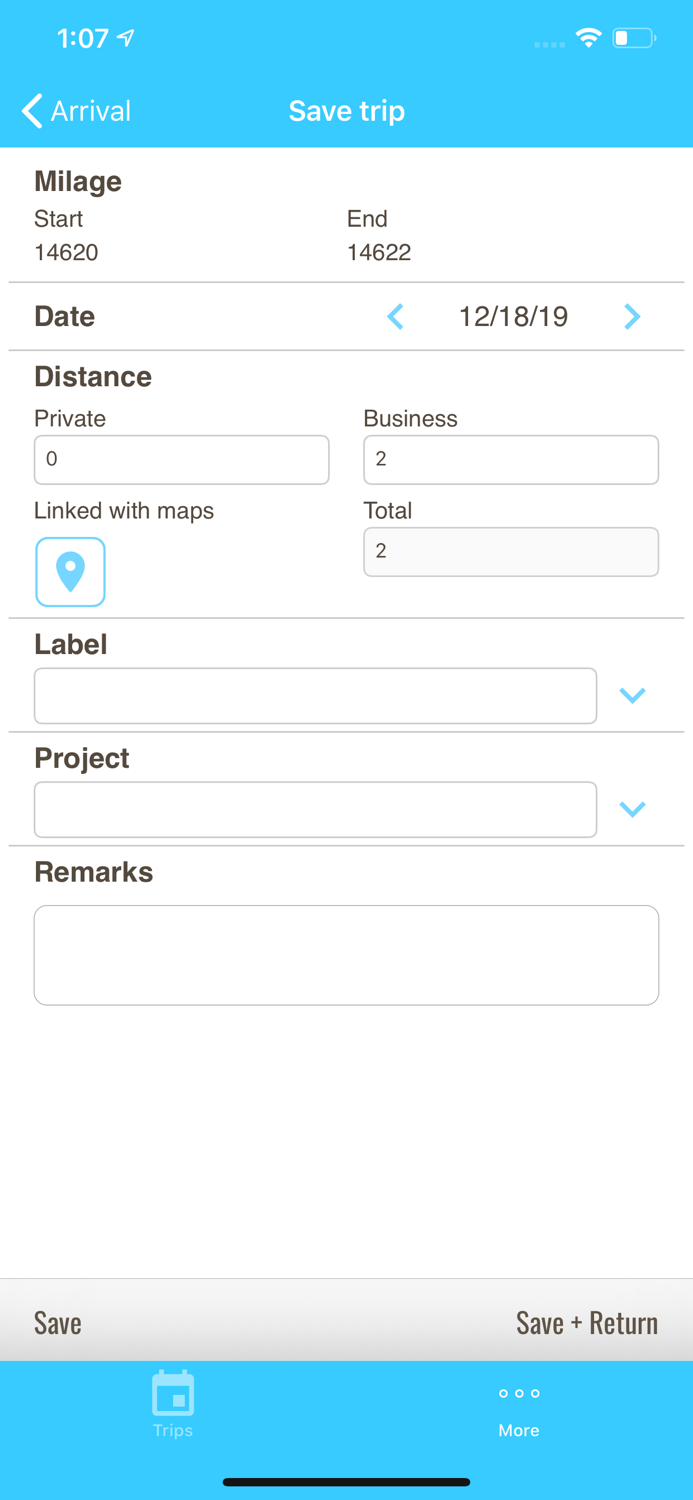Tap the battery status icon
693x1500 pixels.
click(x=634, y=39)
